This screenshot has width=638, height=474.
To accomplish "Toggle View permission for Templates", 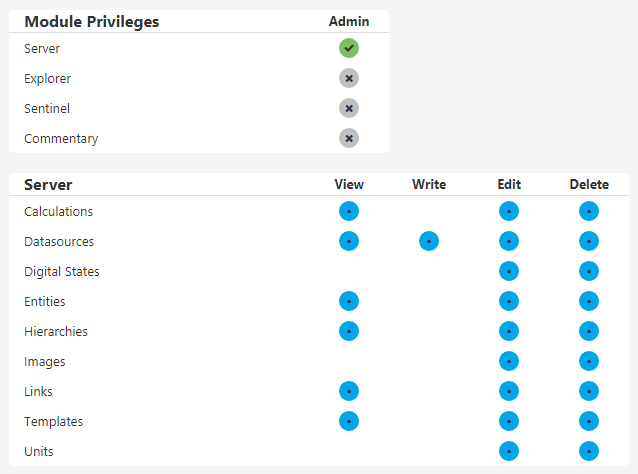I will click(x=349, y=421).
